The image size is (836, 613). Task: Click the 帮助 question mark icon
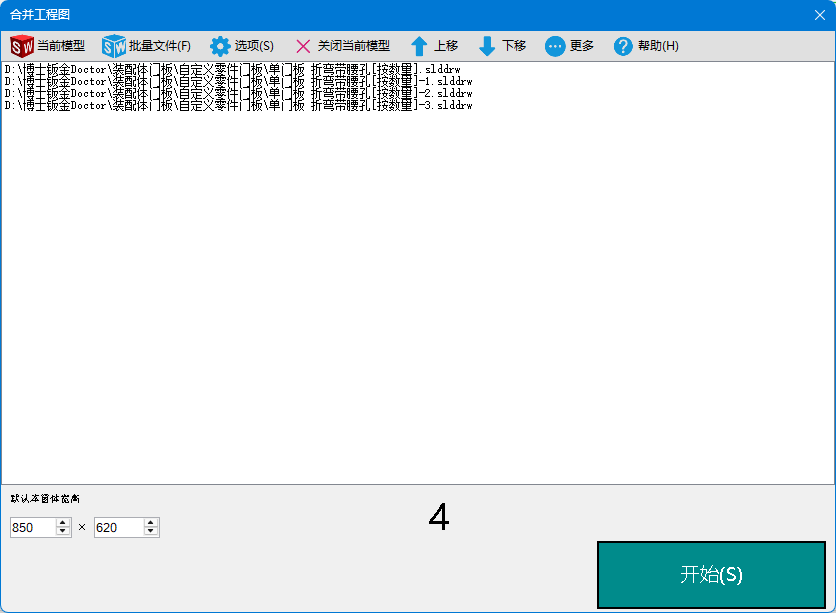click(x=623, y=46)
